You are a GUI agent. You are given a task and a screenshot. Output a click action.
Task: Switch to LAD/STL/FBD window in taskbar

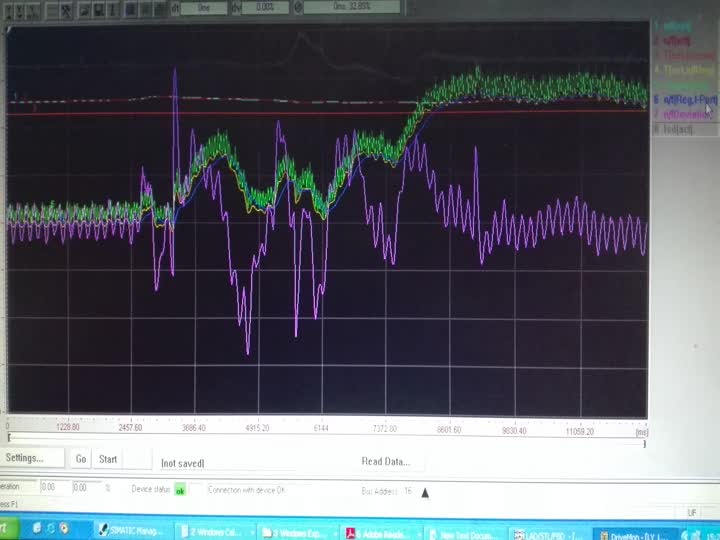tap(548, 535)
